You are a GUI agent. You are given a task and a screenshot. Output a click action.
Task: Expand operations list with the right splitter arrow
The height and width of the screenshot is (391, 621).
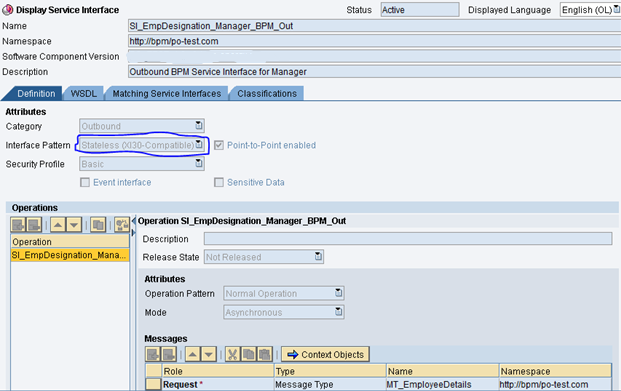133,233
